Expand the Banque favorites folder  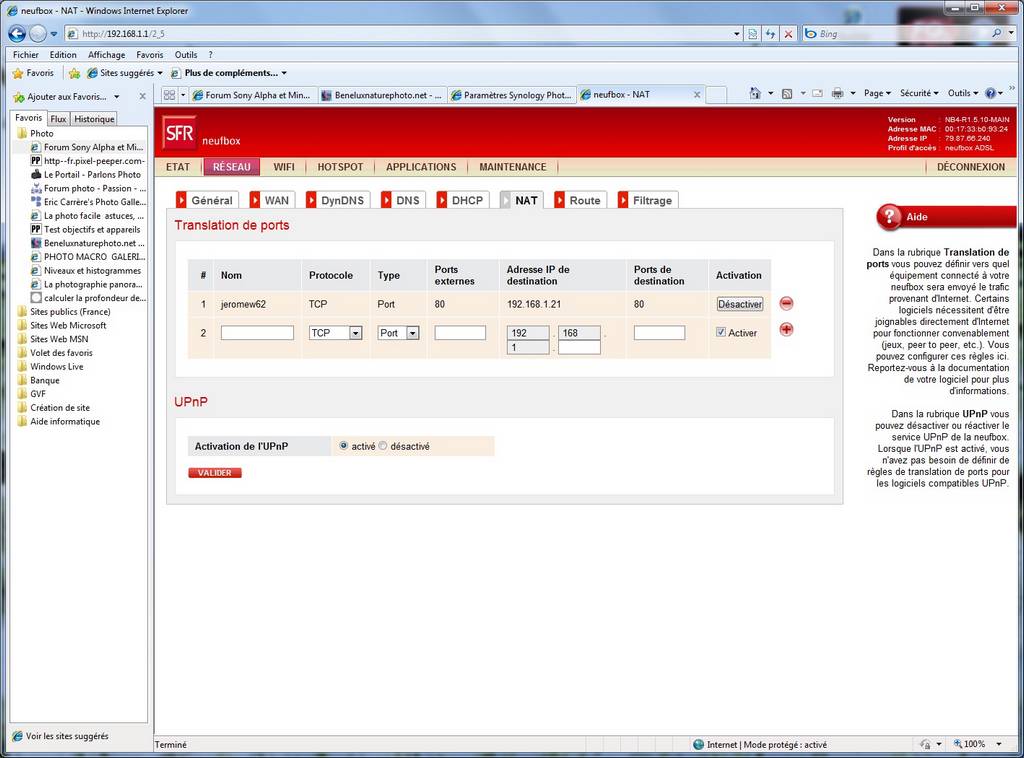(44, 380)
